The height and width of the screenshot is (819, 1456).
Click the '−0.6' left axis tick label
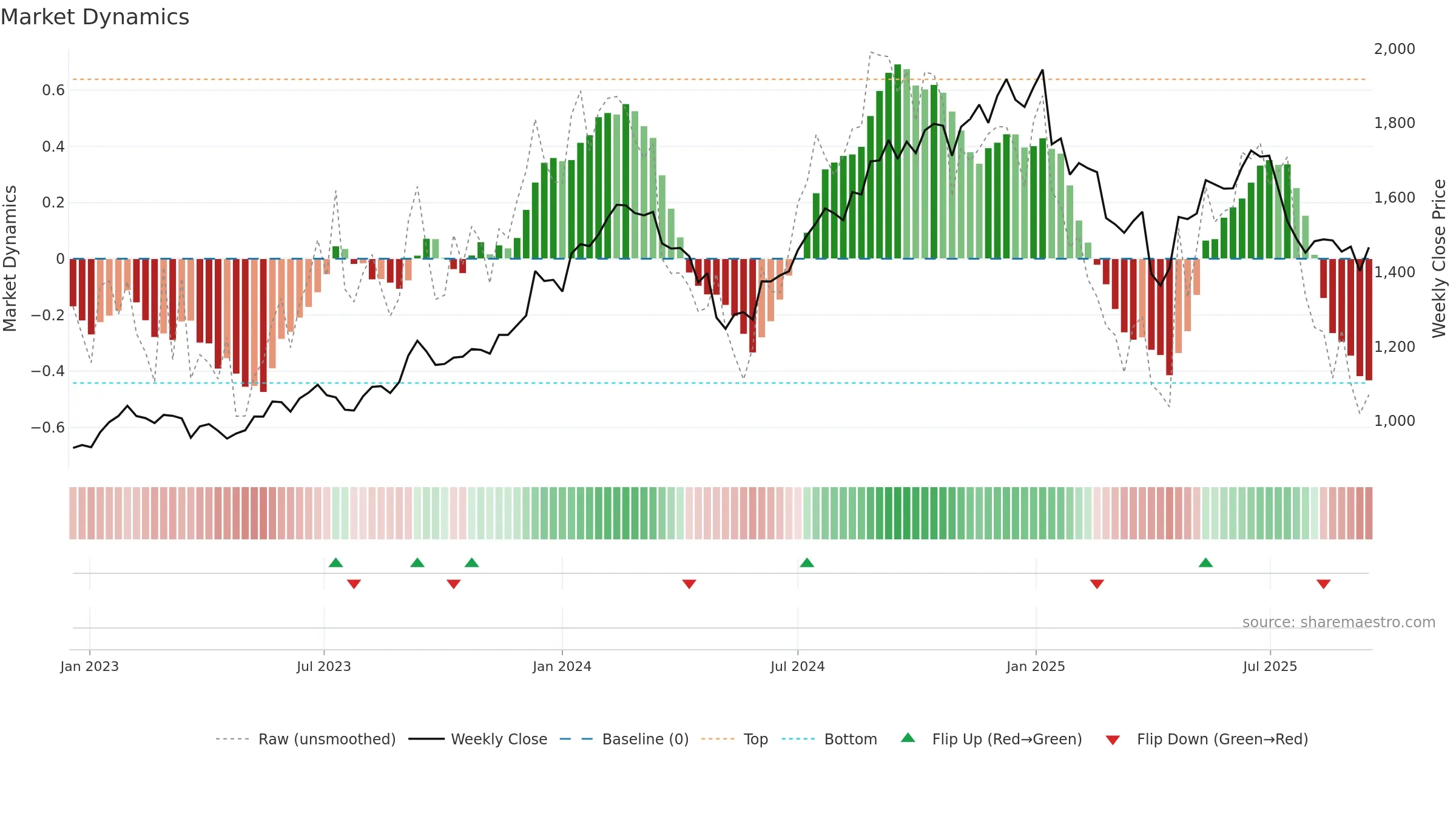point(48,427)
